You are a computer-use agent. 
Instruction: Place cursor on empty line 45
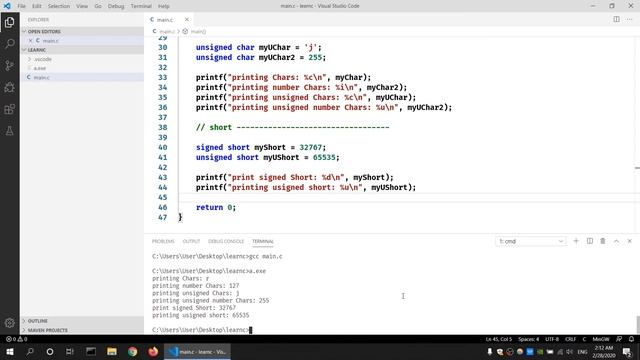pos(406,197)
